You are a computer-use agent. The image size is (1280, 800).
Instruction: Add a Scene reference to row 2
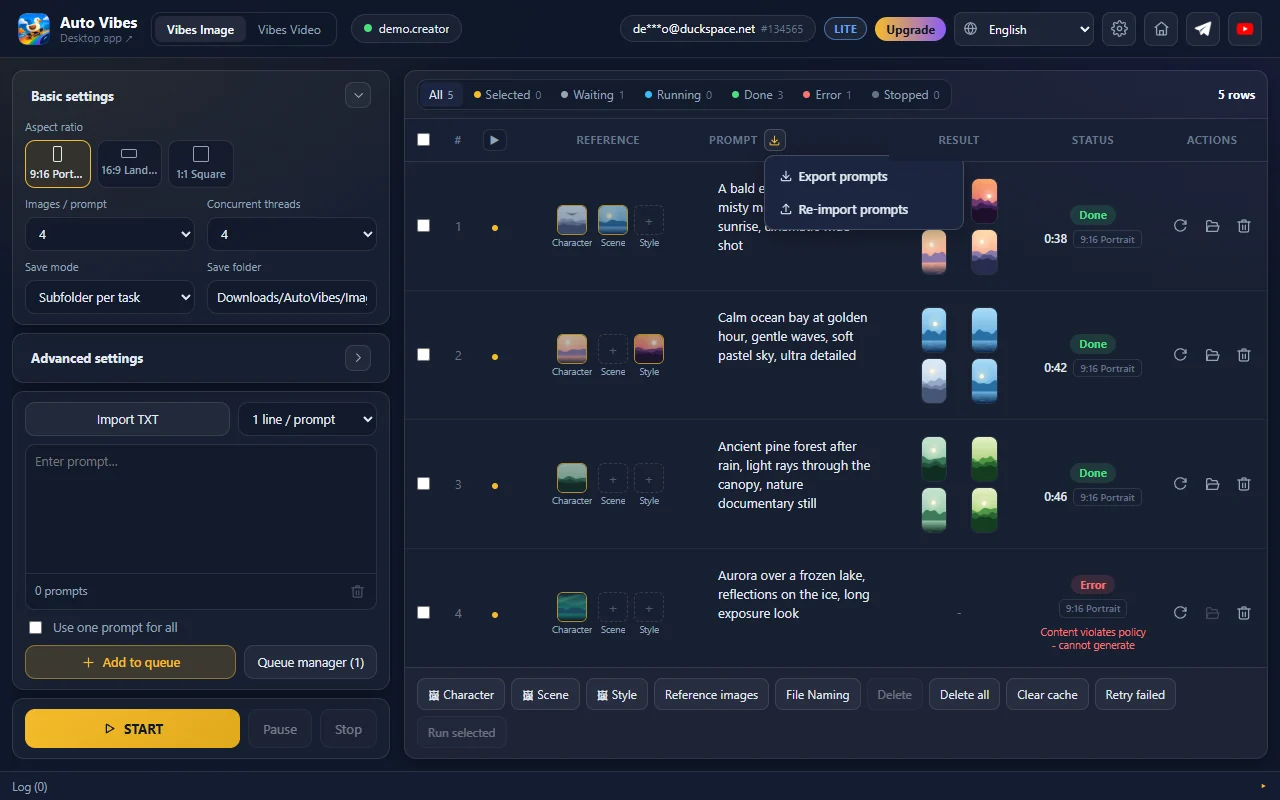(x=613, y=349)
